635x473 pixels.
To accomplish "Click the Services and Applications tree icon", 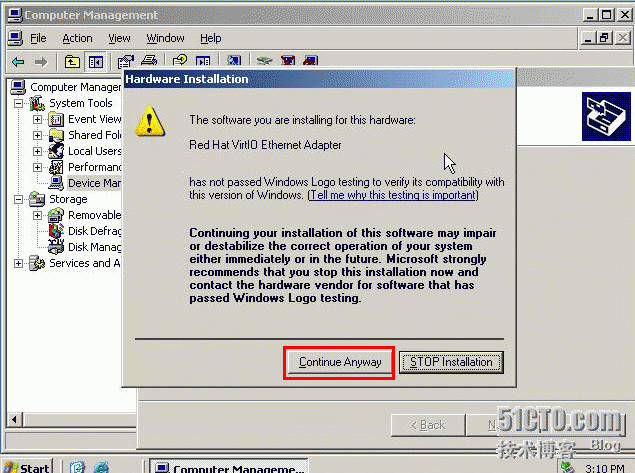I will point(37,263).
